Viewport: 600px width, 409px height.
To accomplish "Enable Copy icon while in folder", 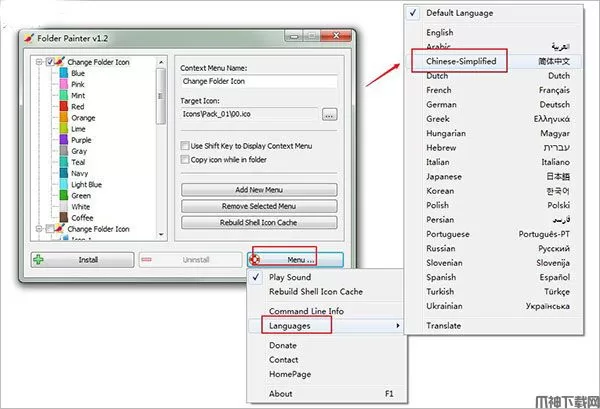I will [x=185, y=160].
